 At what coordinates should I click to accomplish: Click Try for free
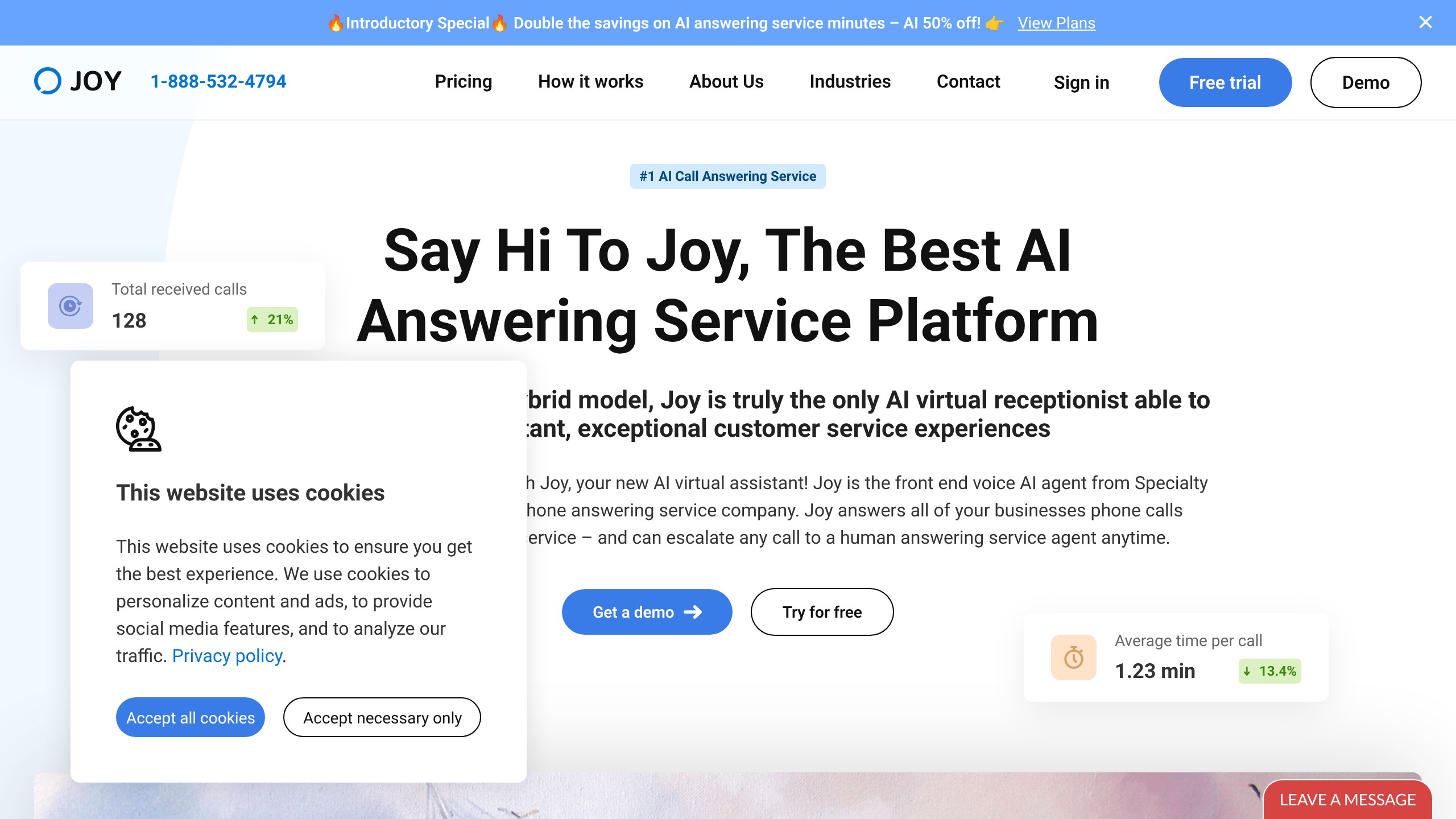821,612
